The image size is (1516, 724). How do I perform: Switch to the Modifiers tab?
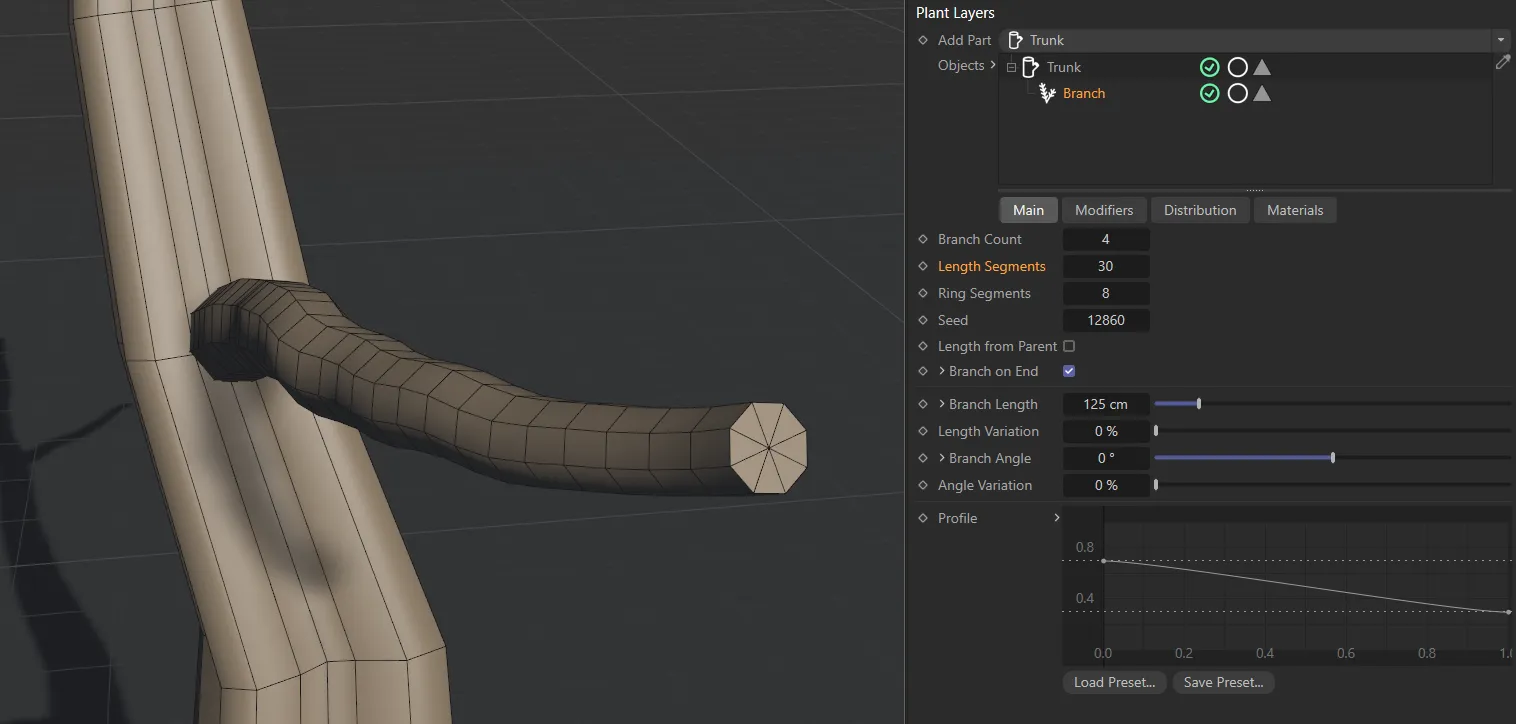tap(1104, 210)
